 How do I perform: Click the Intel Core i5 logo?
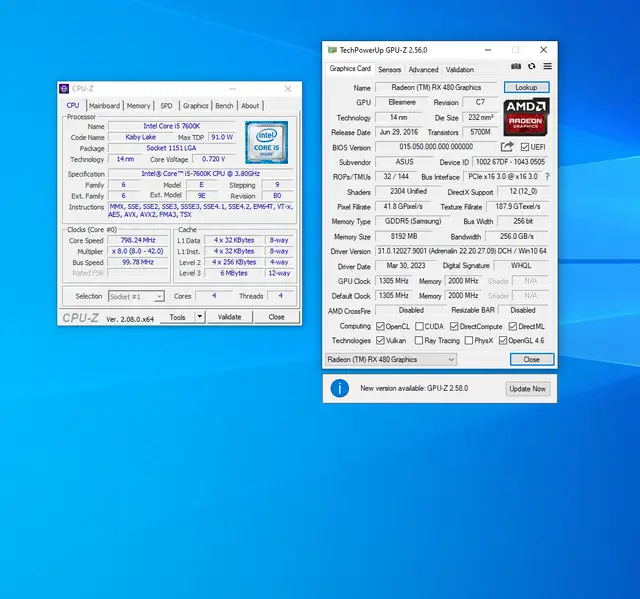pos(266,142)
